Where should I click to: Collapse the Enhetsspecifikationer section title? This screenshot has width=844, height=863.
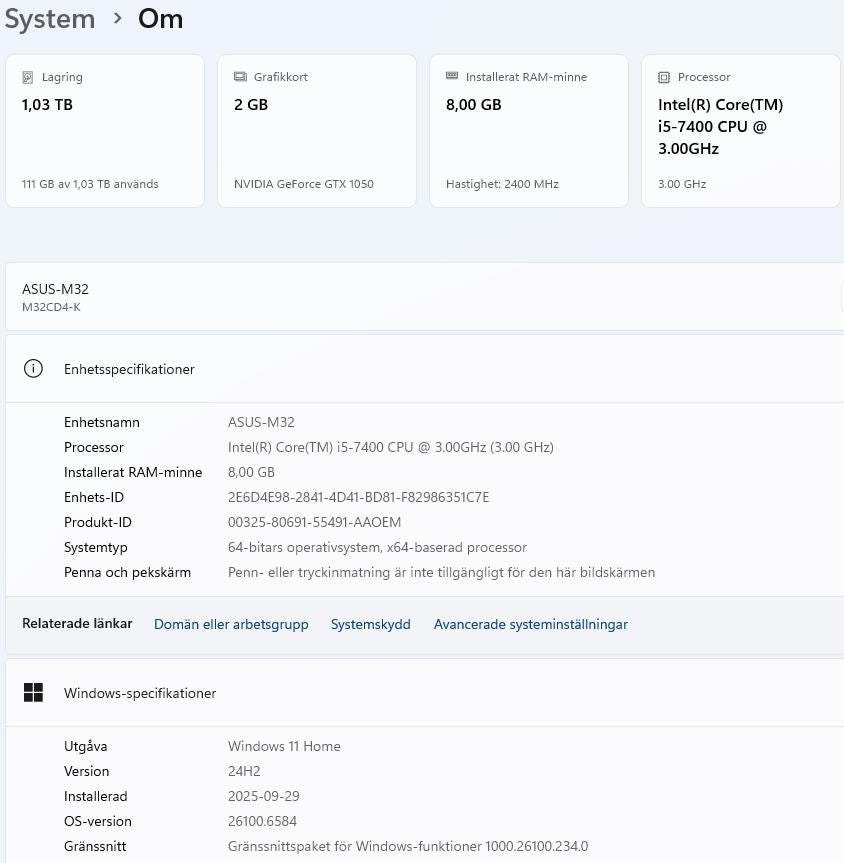pyautogui.click(x=129, y=369)
